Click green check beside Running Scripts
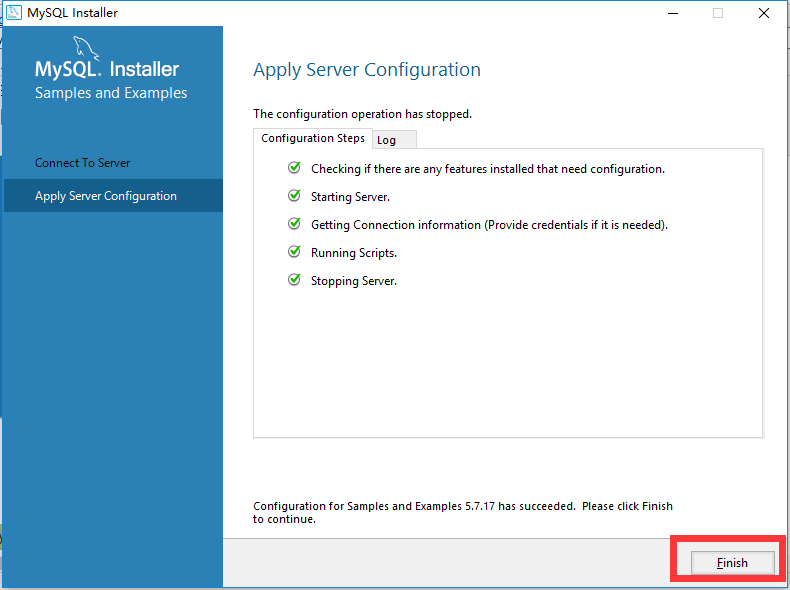 [x=294, y=252]
